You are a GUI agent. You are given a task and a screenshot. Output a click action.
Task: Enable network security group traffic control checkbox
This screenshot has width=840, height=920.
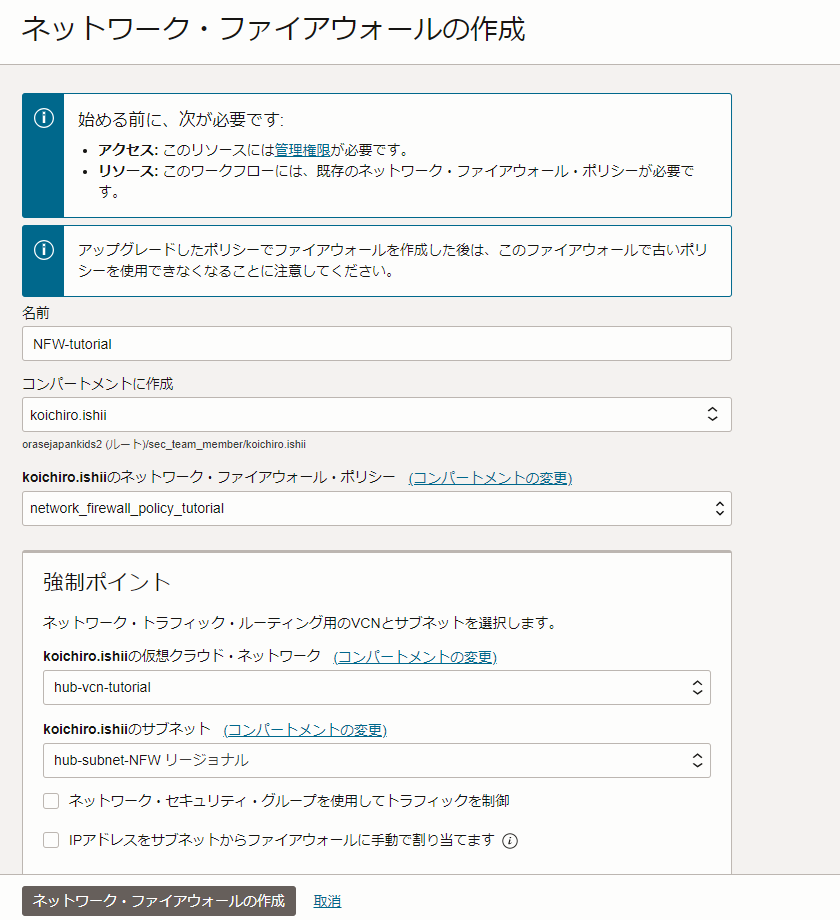coord(51,801)
